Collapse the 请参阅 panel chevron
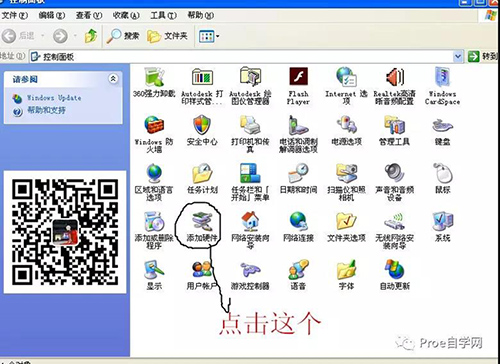Screen dimensions: 500x364 (113, 79)
